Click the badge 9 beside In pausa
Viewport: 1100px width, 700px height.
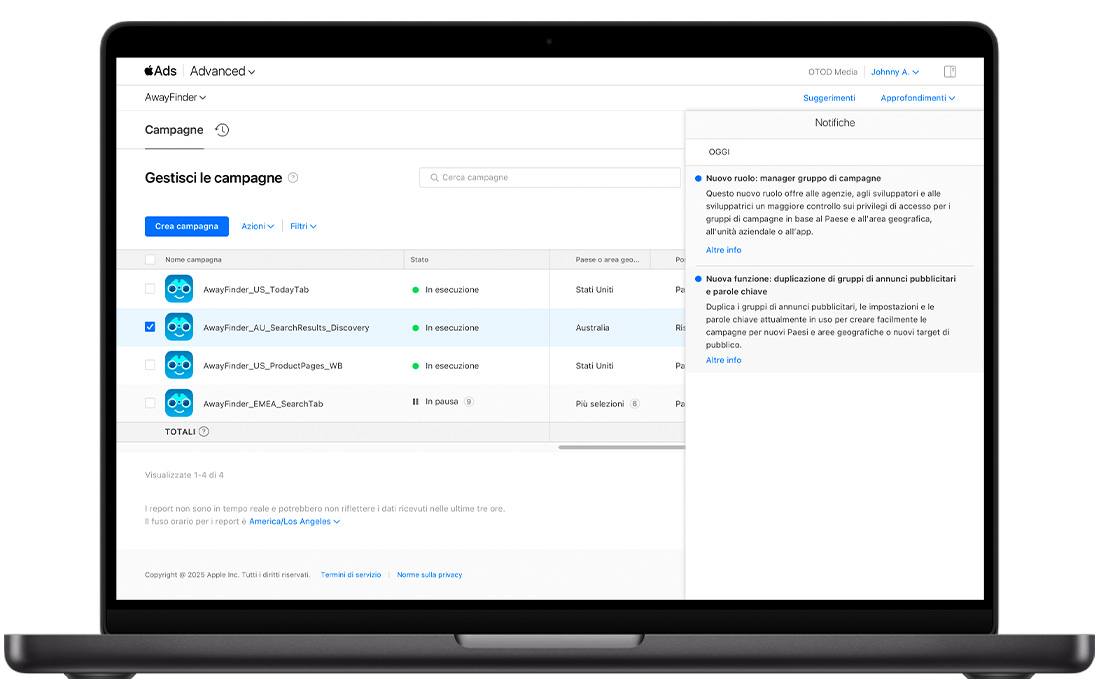(468, 402)
